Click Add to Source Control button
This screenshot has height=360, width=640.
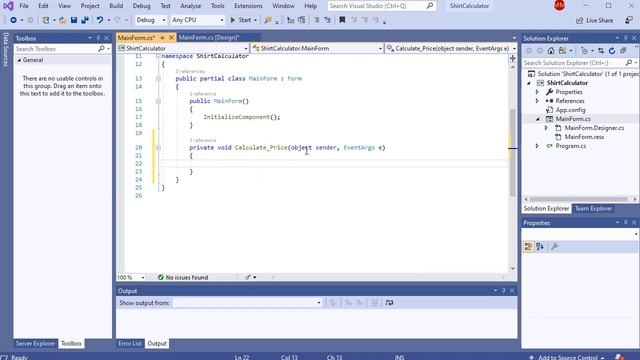[567, 357]
